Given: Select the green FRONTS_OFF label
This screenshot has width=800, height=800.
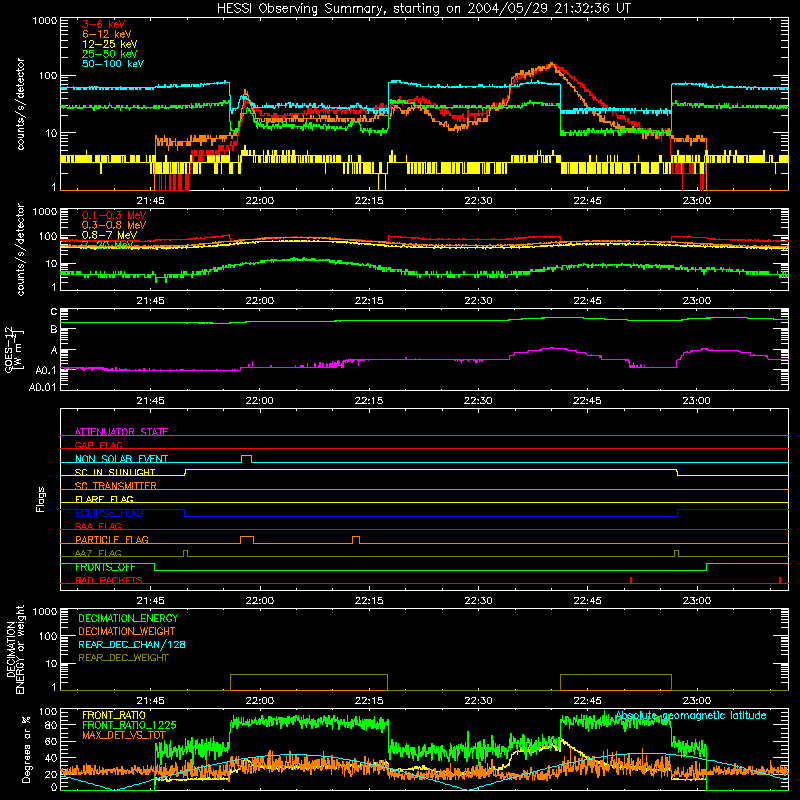Looking at the screenshot, I should tap(105, 567).
